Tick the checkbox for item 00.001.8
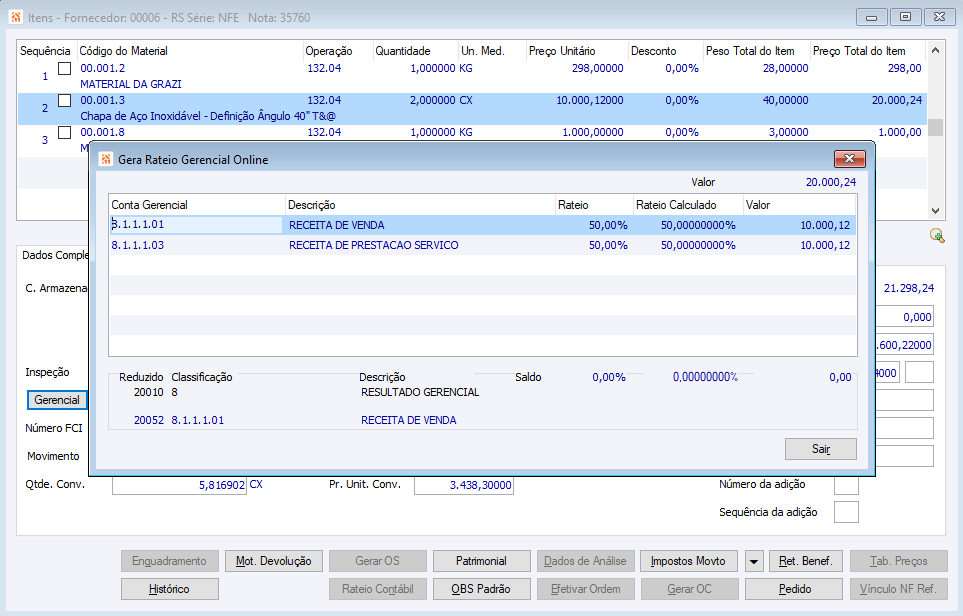This screenshot has width=963, height=616. [65, 132]
